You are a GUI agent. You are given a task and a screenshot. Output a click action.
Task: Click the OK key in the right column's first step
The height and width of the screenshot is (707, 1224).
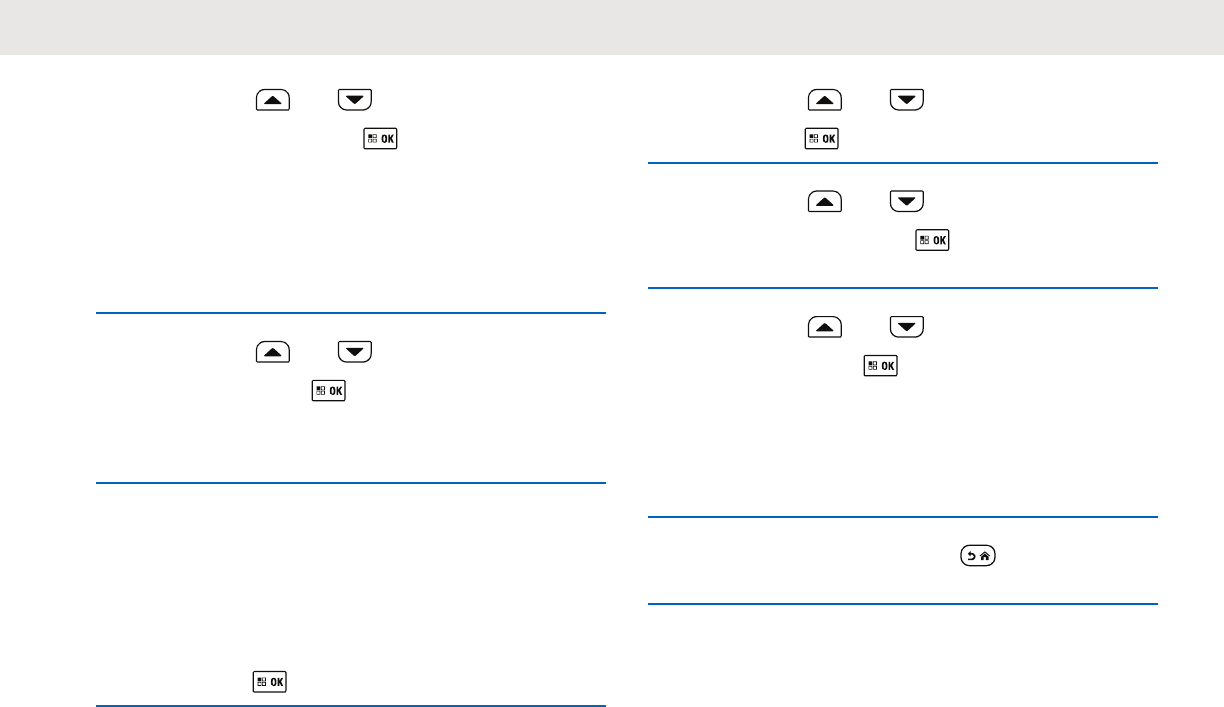[822, 138]
